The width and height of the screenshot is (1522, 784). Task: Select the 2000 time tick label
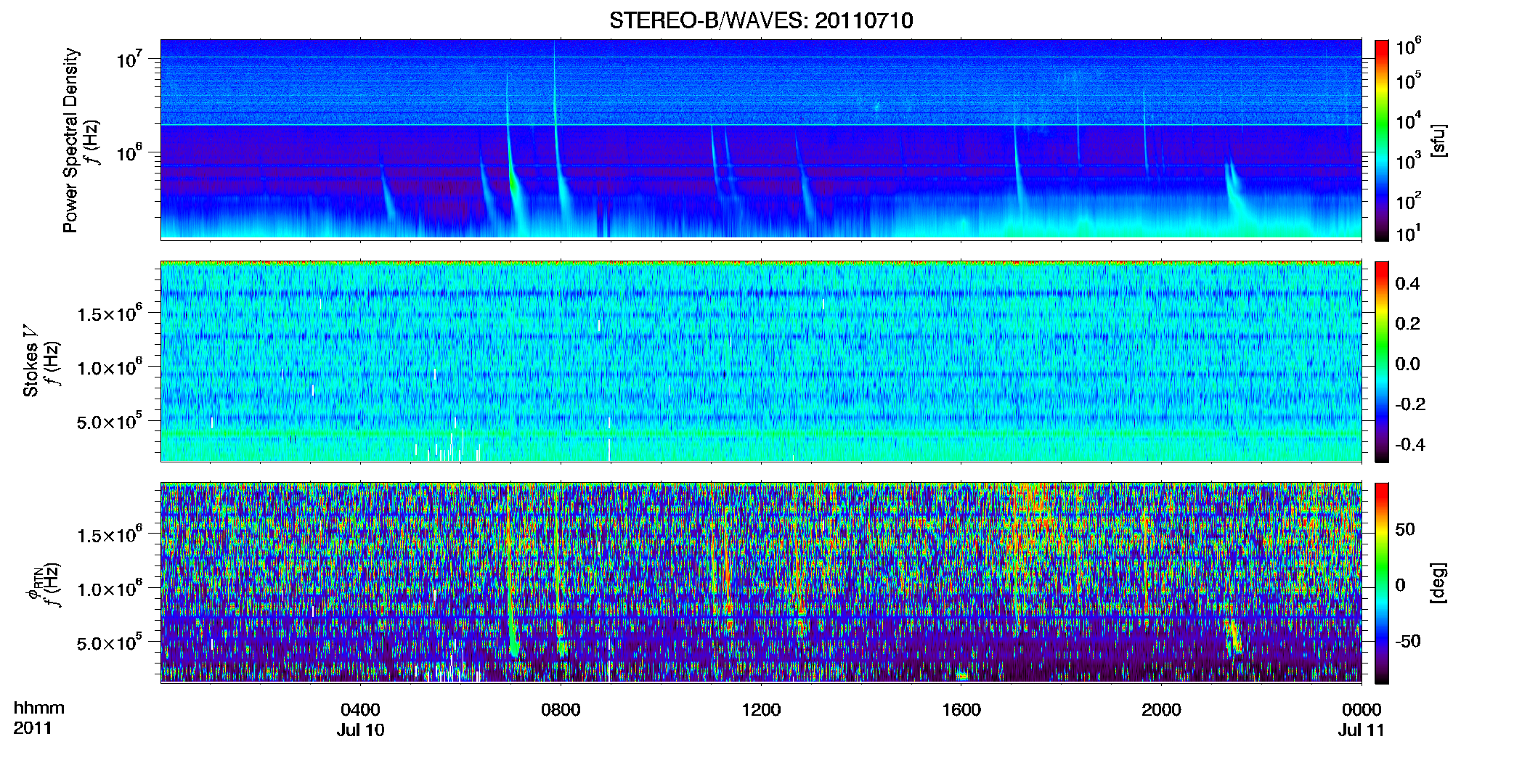pos(1161,710)
